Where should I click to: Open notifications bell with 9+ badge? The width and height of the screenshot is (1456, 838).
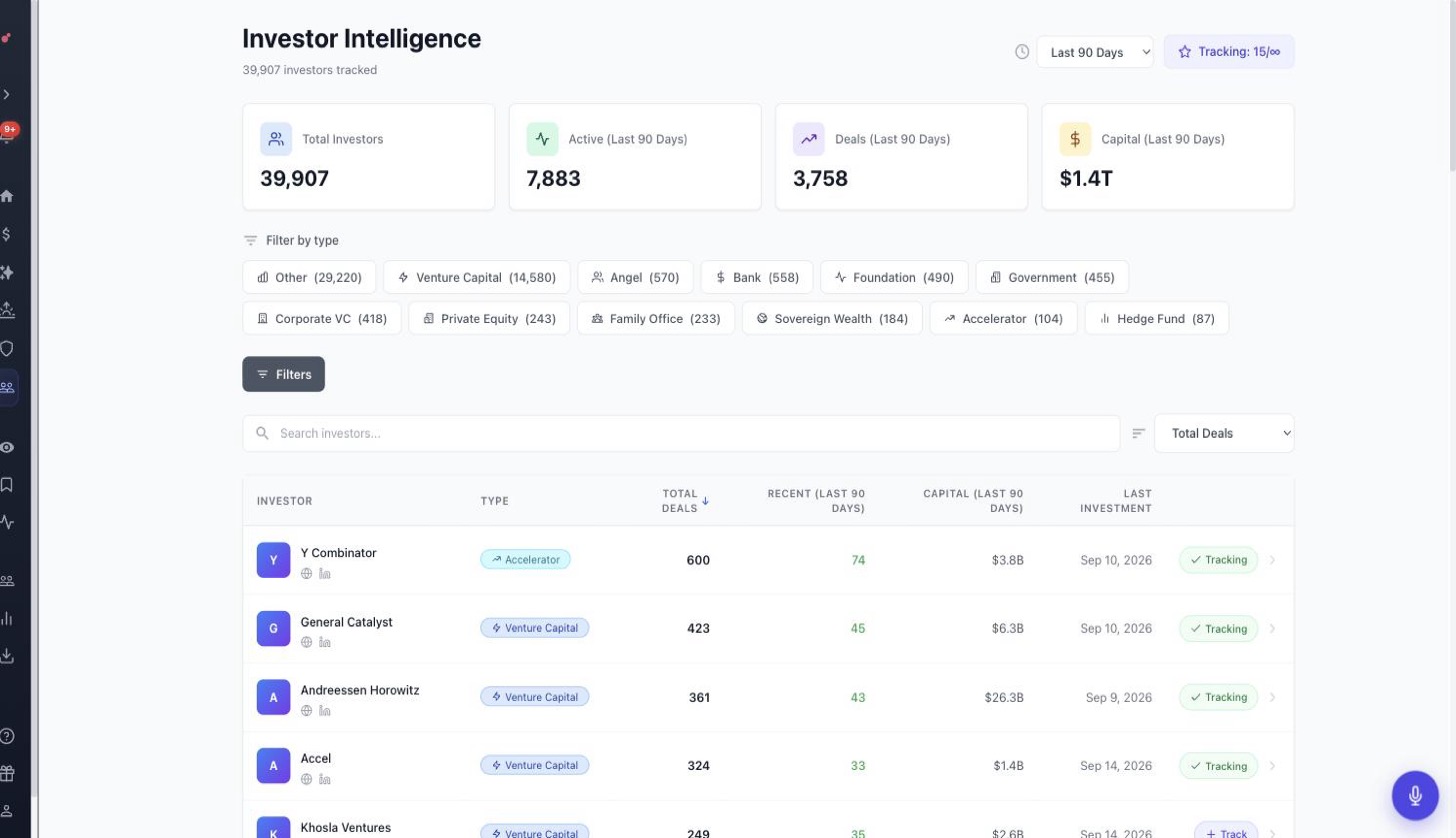7,134
